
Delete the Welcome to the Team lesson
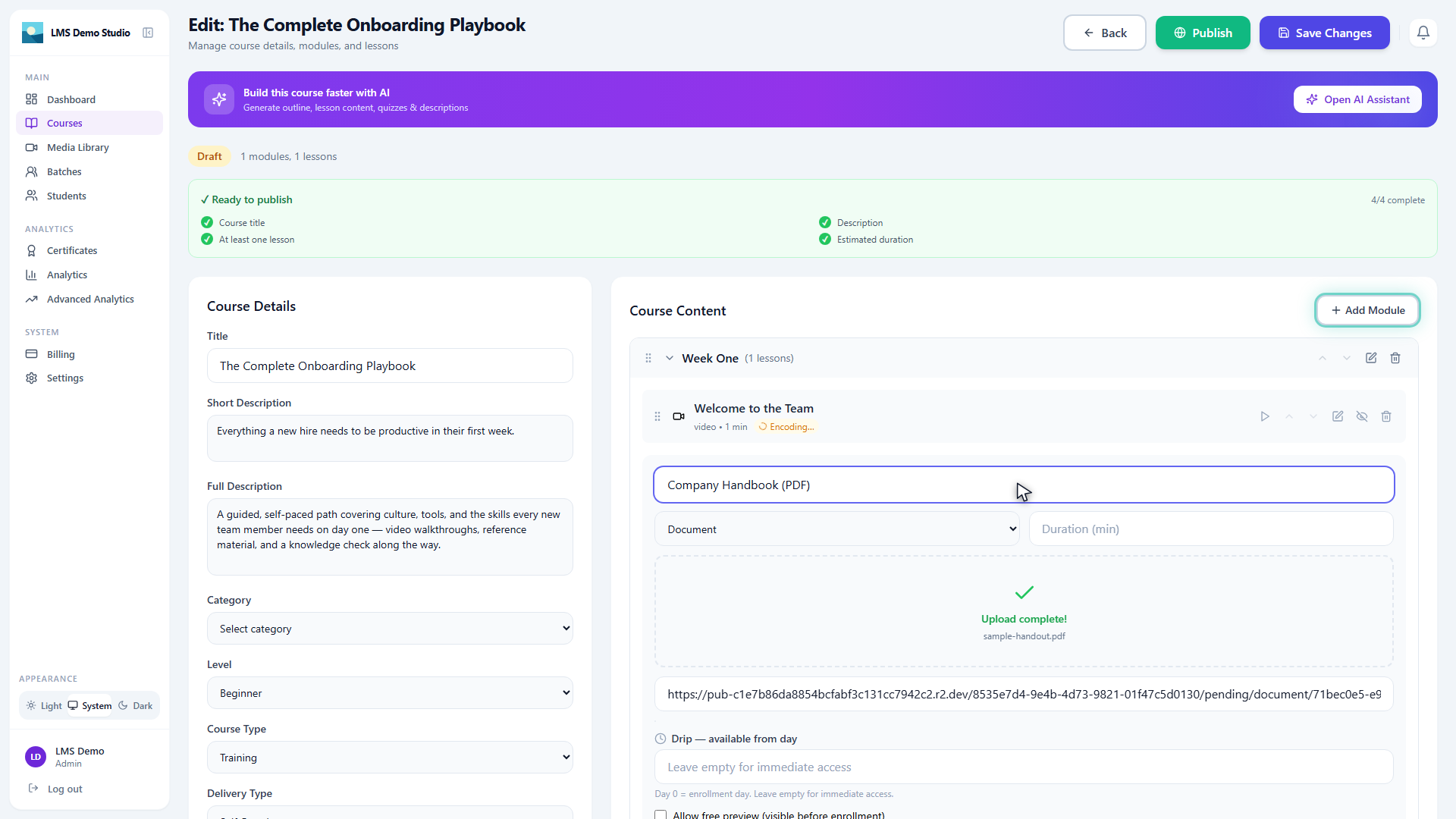[1386, 416]
